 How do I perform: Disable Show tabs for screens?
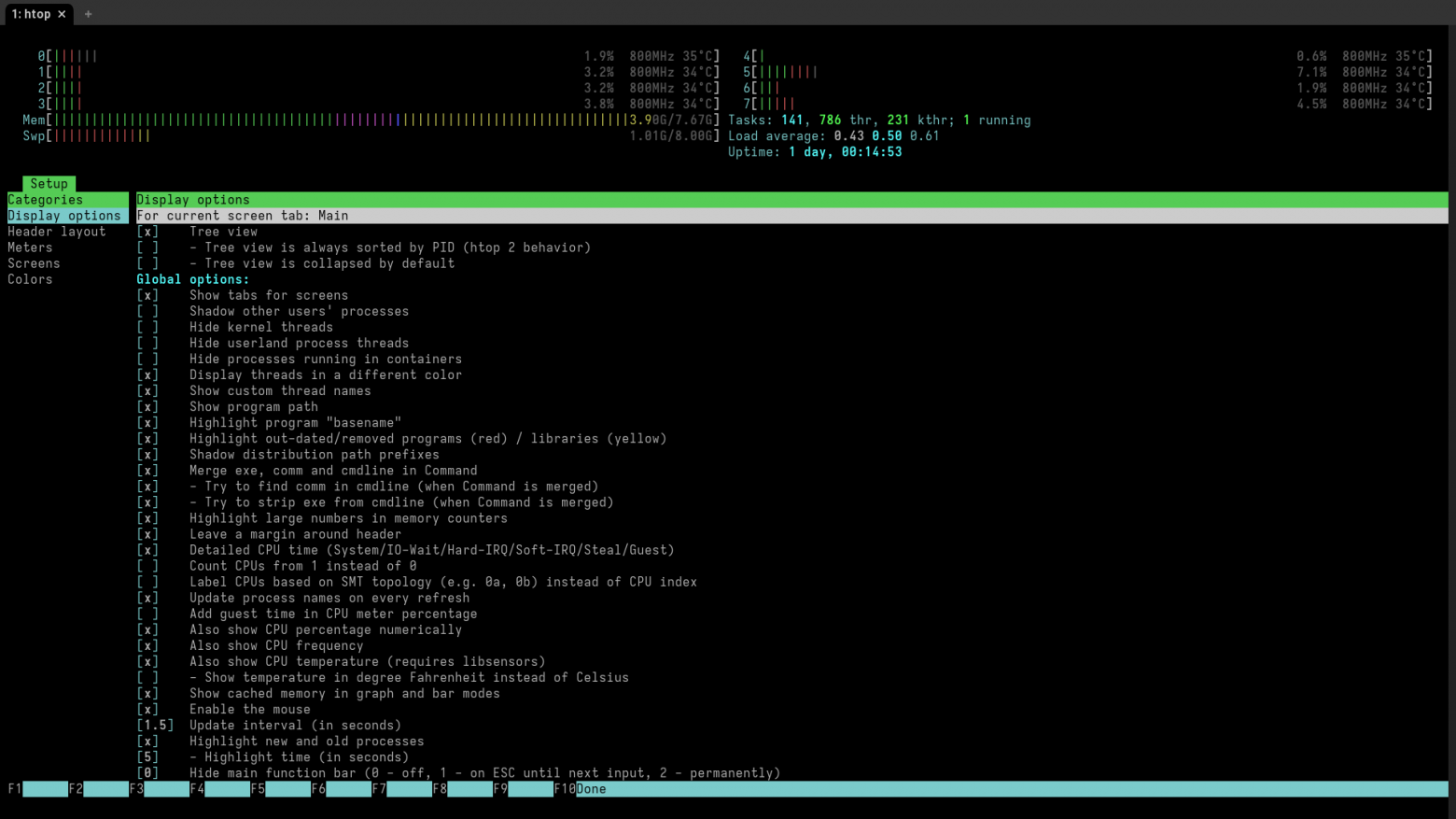147,294
